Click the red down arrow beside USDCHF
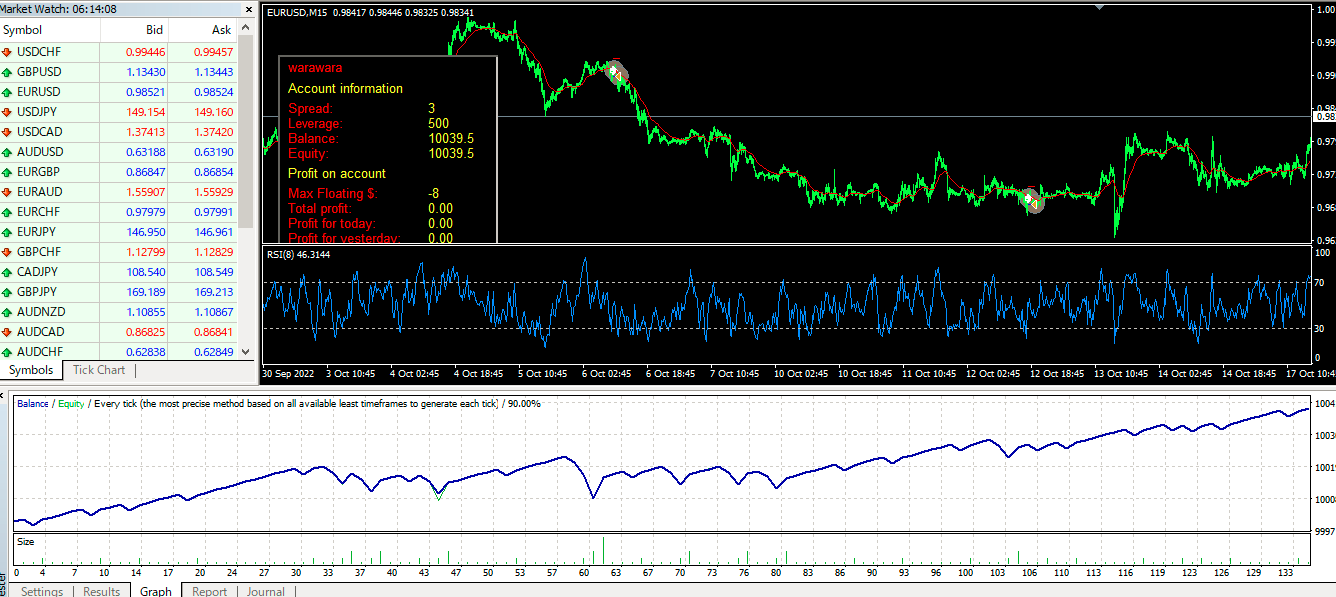This screenshot has width=1336, height=597. pos(7,51)
